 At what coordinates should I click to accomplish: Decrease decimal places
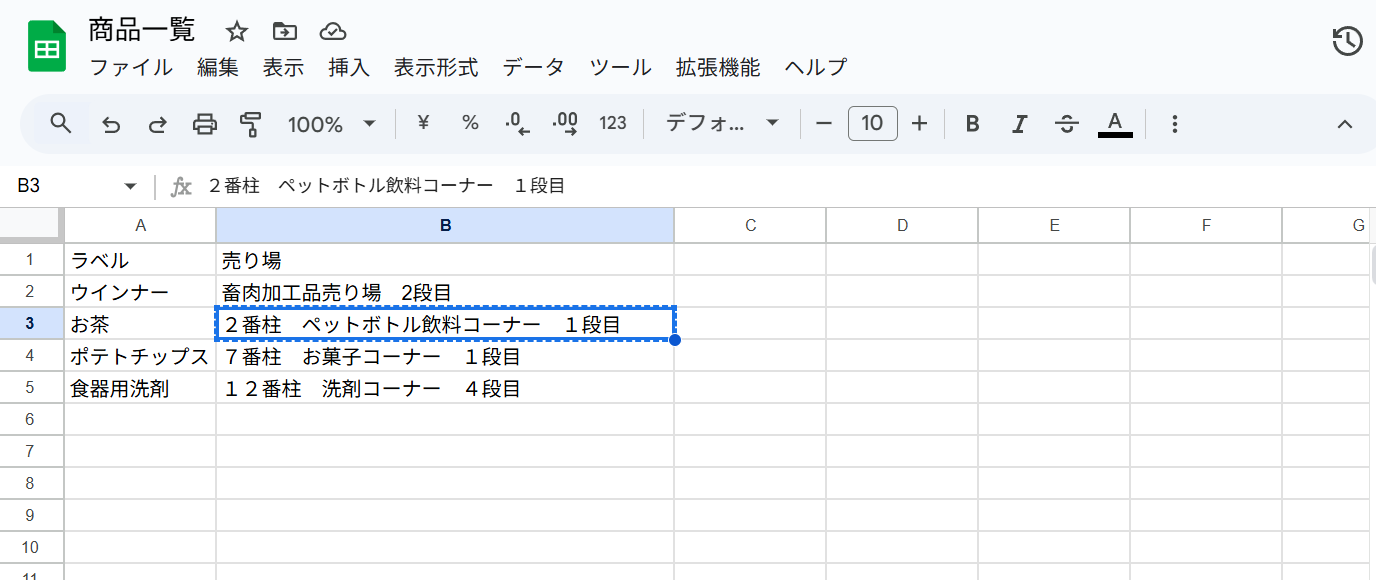tap(517, 124)
